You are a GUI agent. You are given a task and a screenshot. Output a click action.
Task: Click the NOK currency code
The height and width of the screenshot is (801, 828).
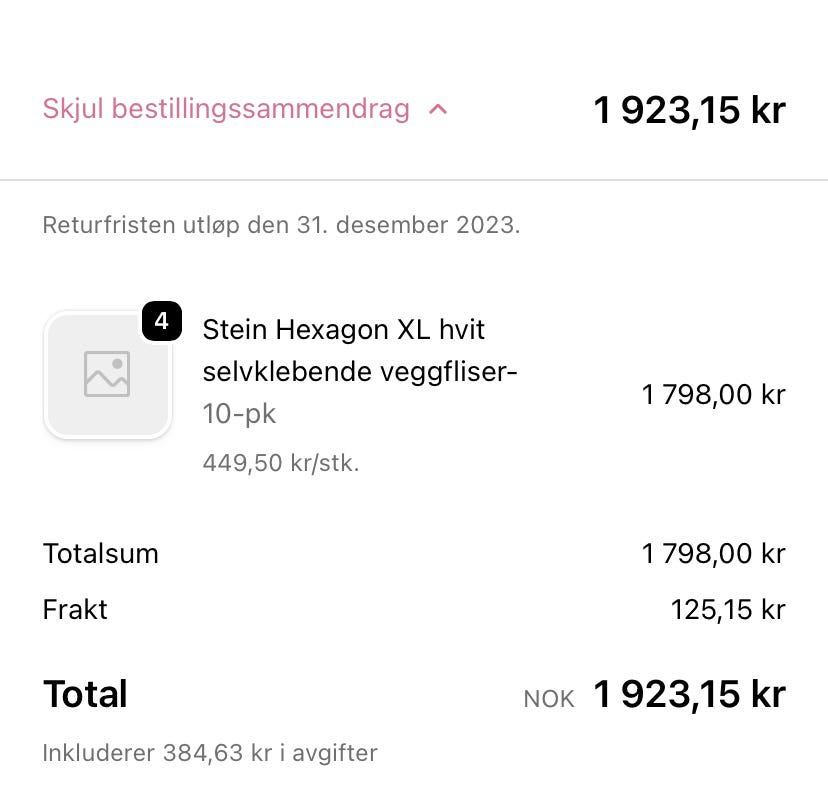point(549,699)
